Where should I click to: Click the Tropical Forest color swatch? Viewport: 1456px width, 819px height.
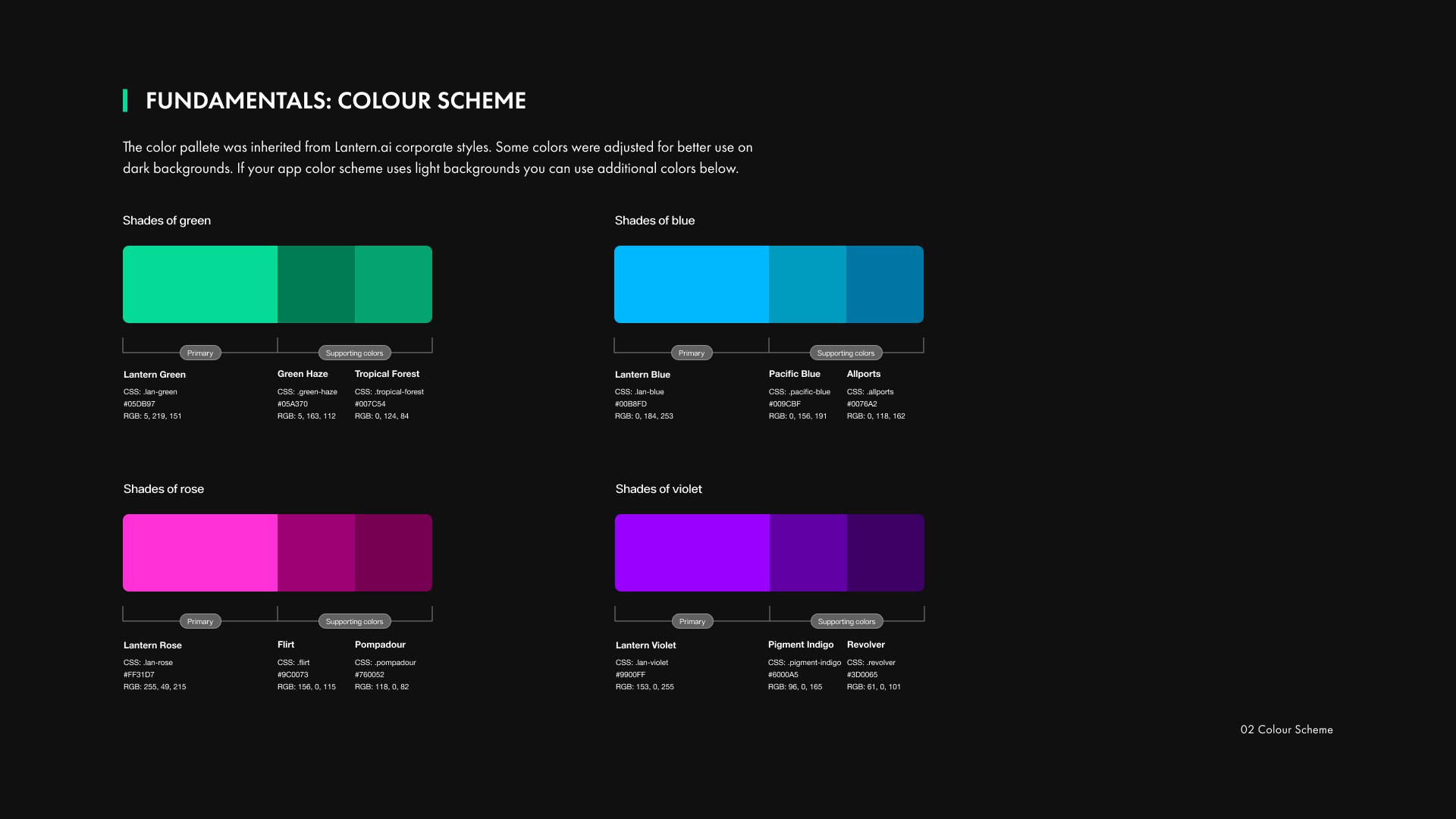coord(393,284)
